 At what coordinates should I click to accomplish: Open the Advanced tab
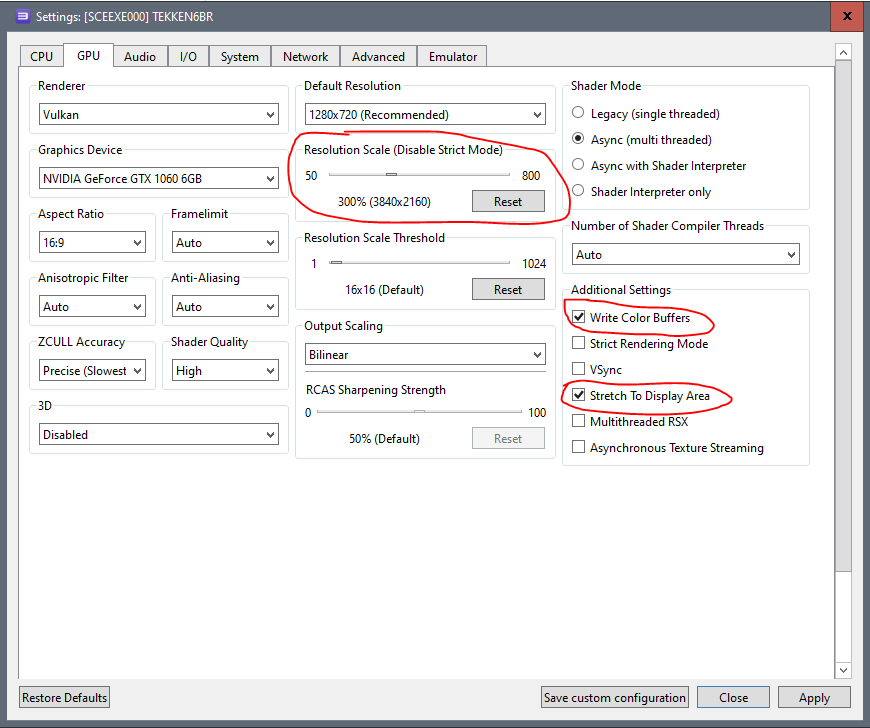(378, 57)
